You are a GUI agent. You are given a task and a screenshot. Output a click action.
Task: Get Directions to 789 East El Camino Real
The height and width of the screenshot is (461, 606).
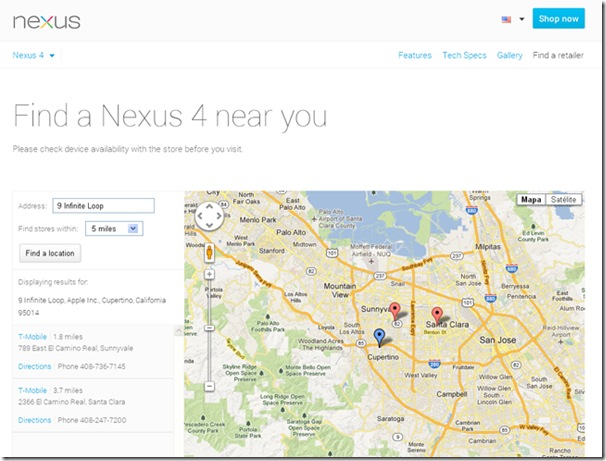click(x=34, y=366)
